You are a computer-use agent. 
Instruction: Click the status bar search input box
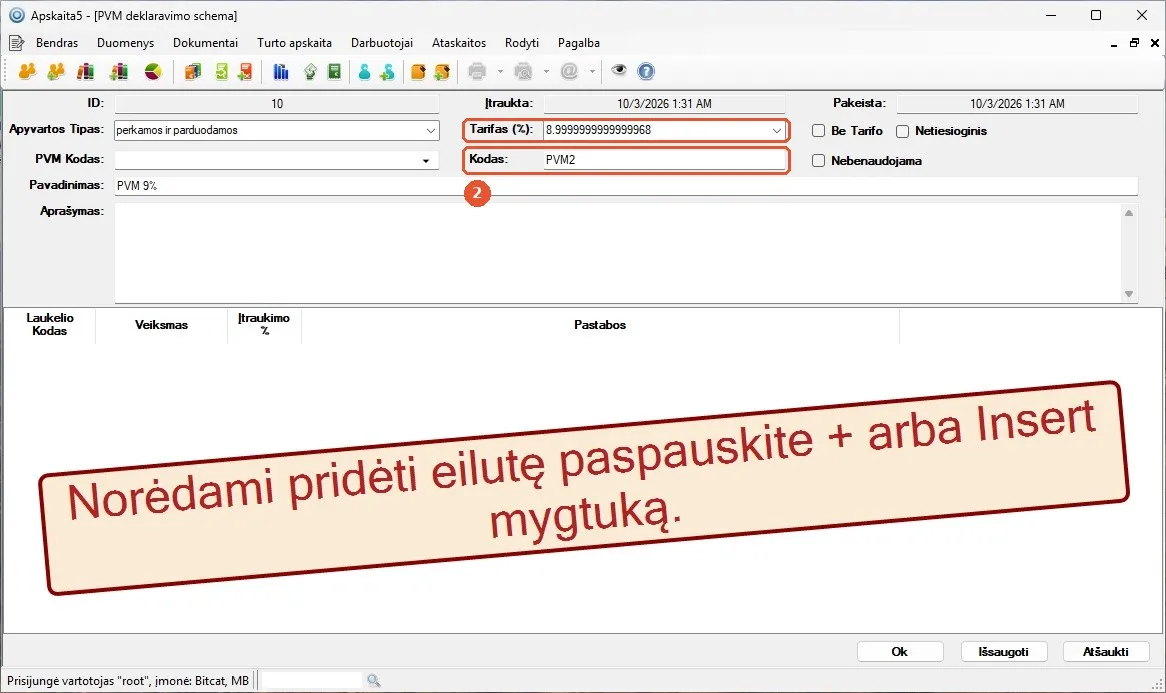coord(312,680)
